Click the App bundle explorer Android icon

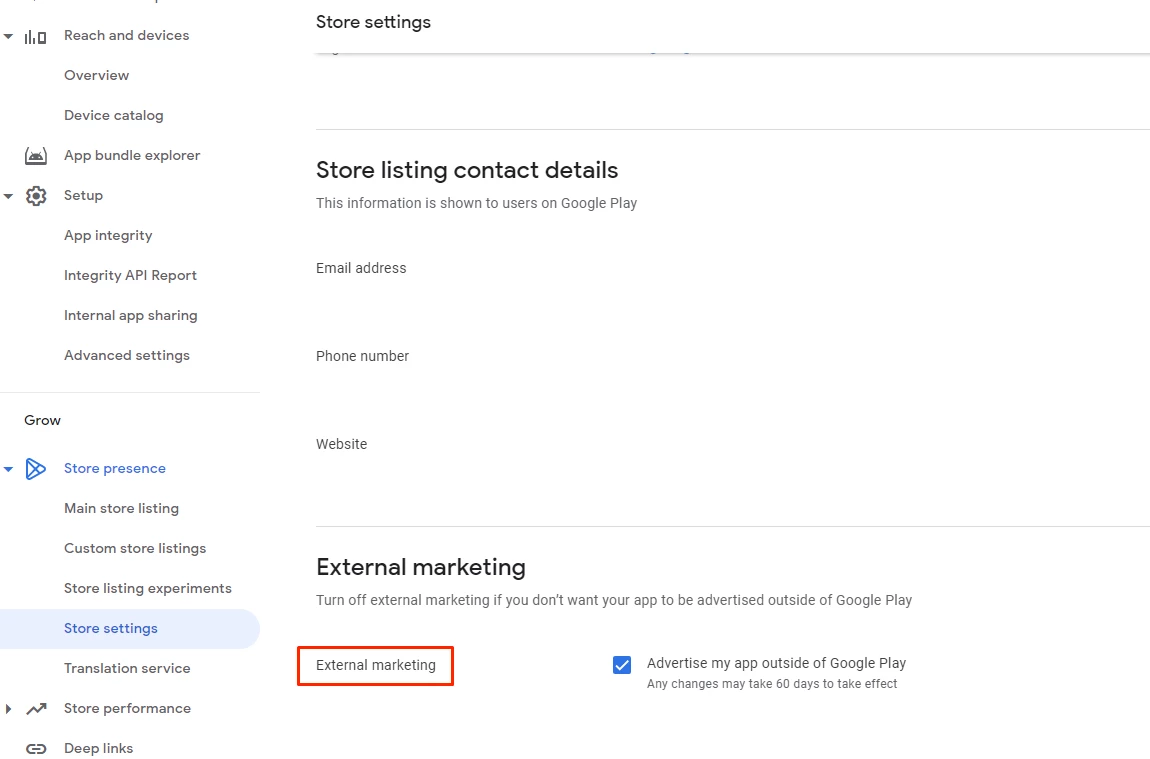(36, 156)
